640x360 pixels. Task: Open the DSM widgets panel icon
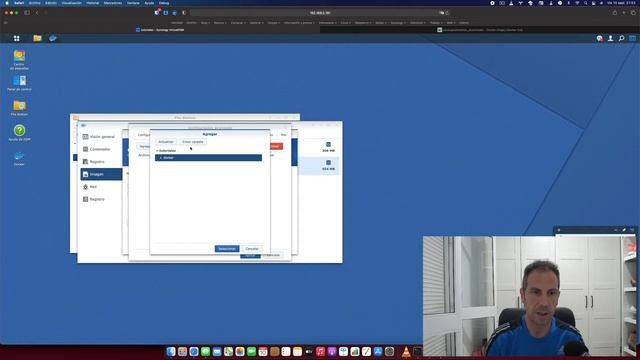click(x=632, y=38)
